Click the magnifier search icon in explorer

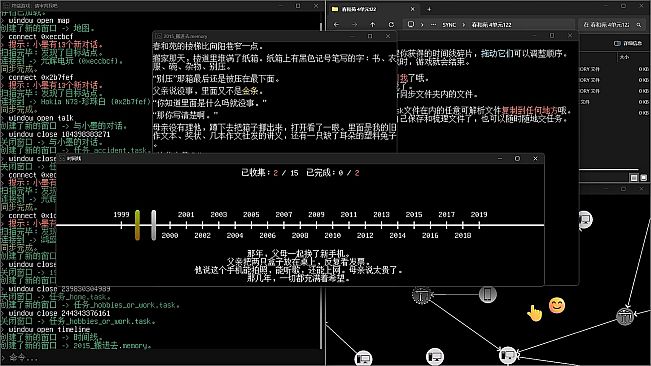[x=639, y=24]
